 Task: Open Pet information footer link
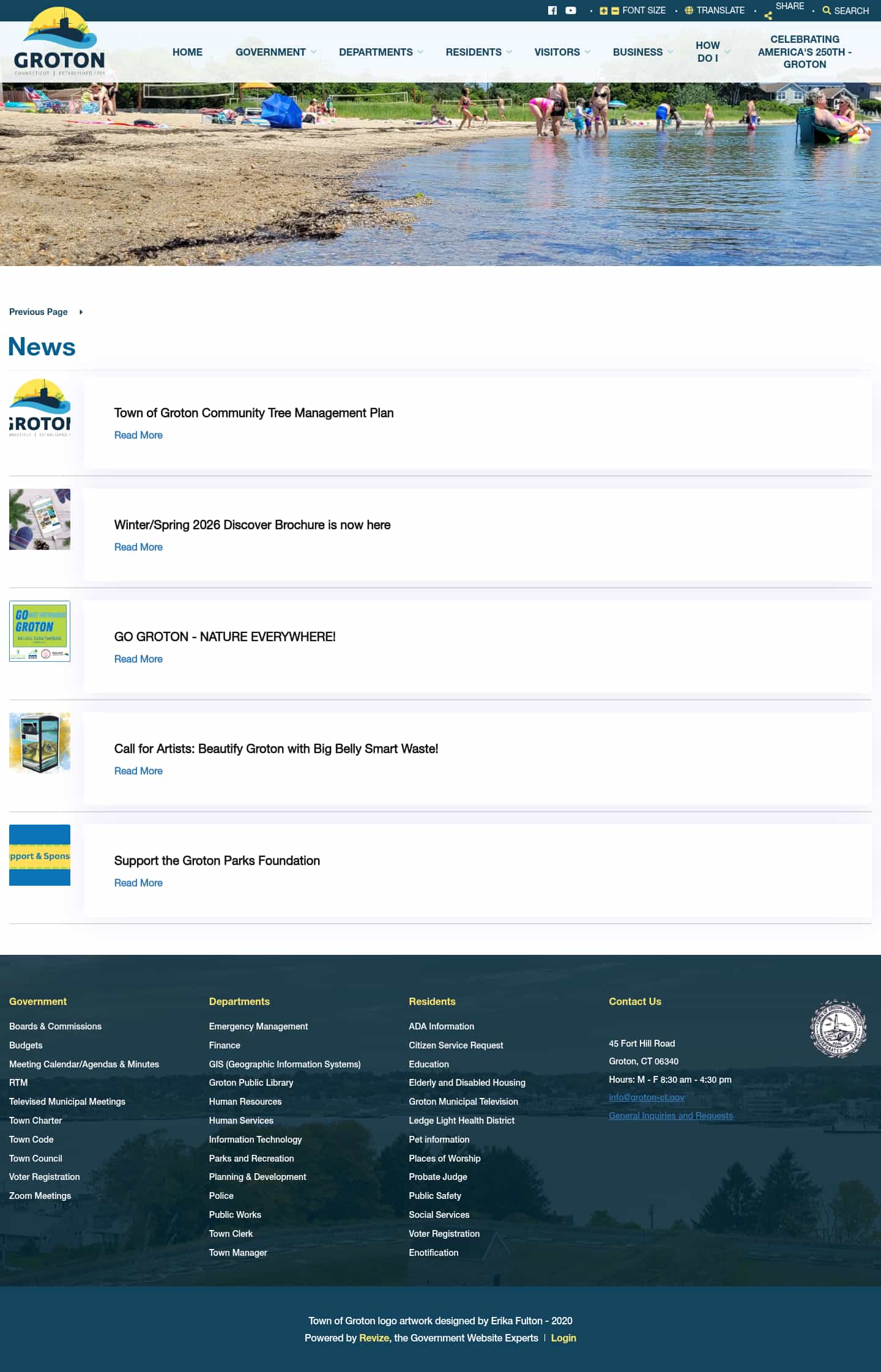(x=439, y=1140)
